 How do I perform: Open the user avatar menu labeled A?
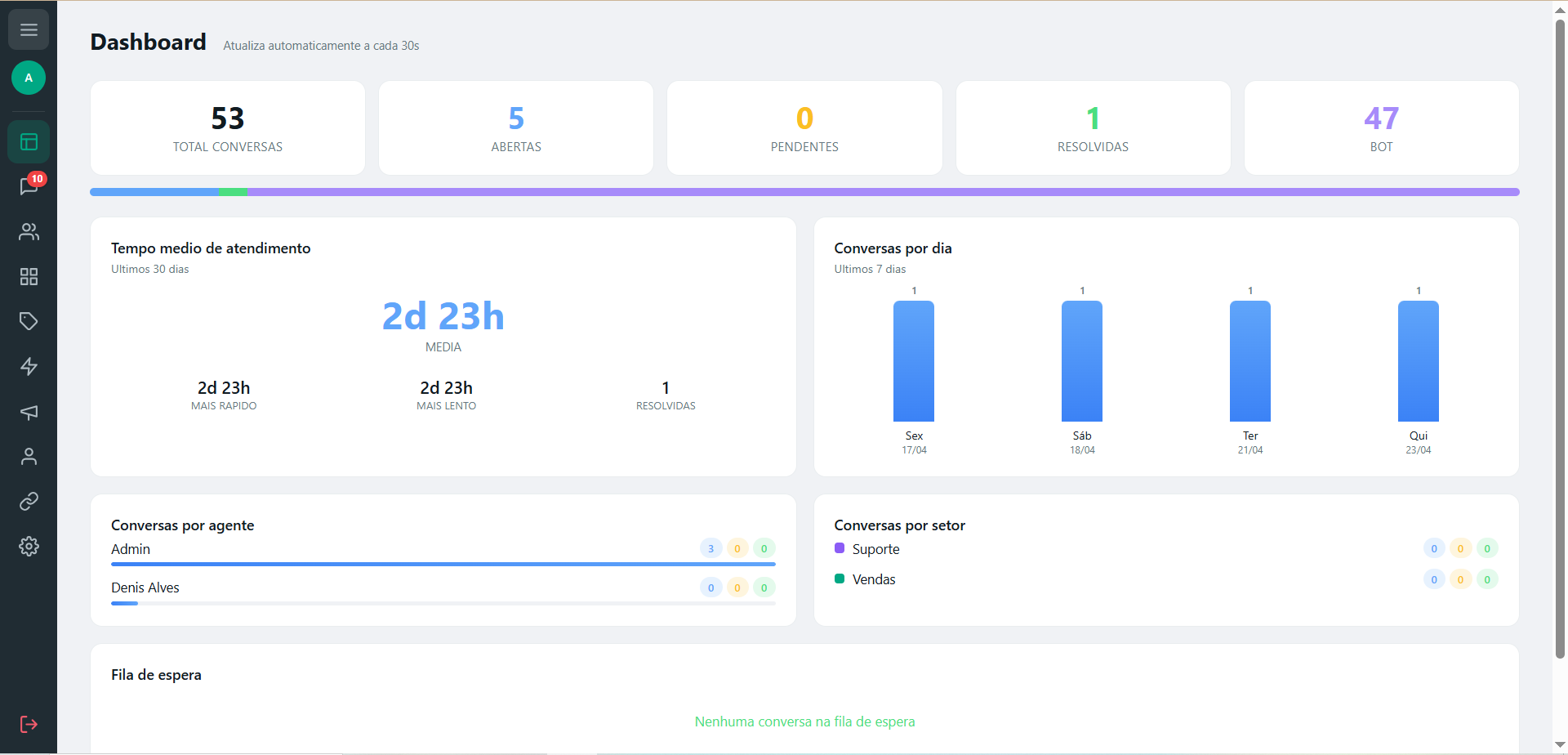(29, 78)
